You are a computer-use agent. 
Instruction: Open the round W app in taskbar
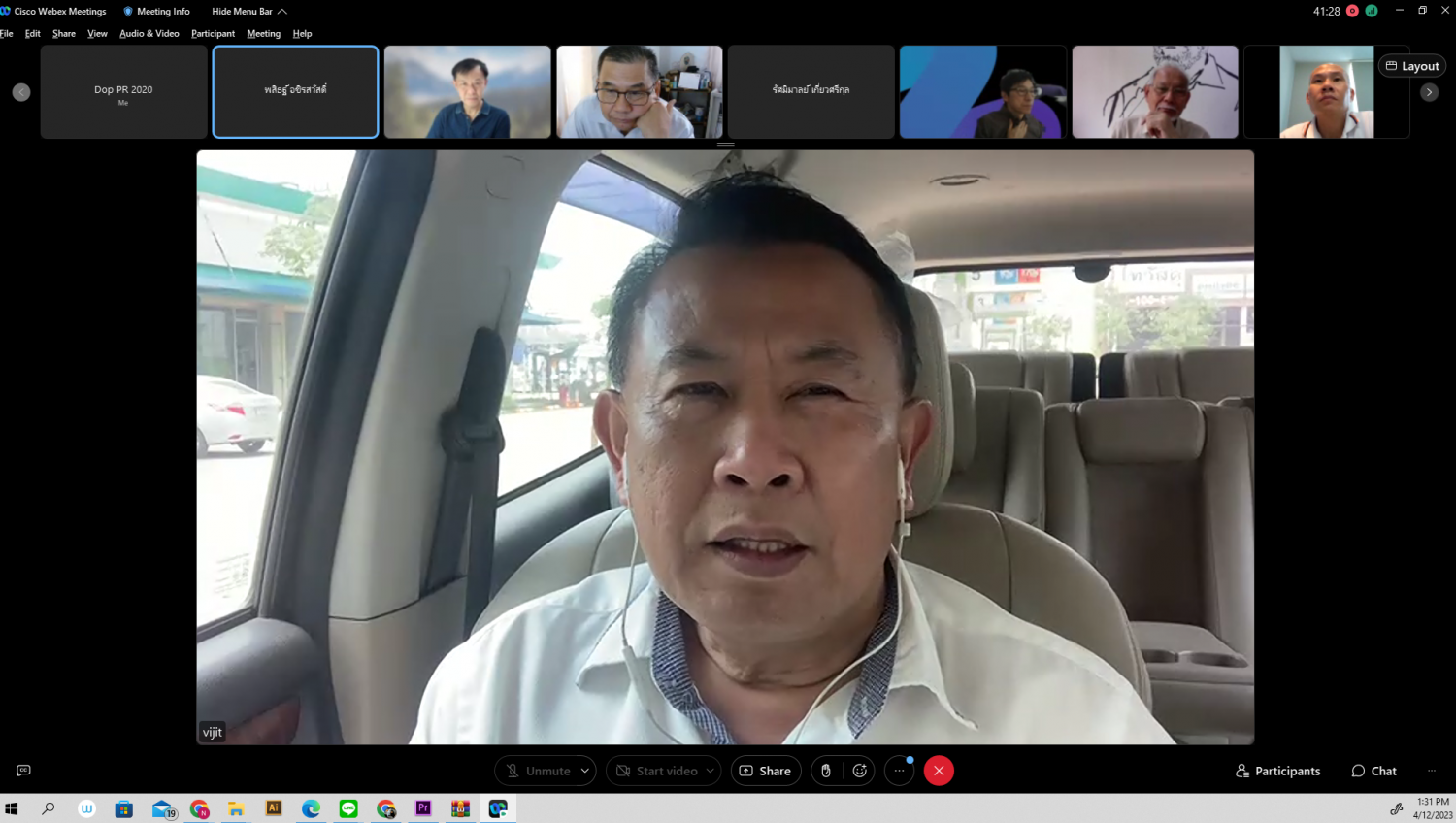click(x=86, y=808)
